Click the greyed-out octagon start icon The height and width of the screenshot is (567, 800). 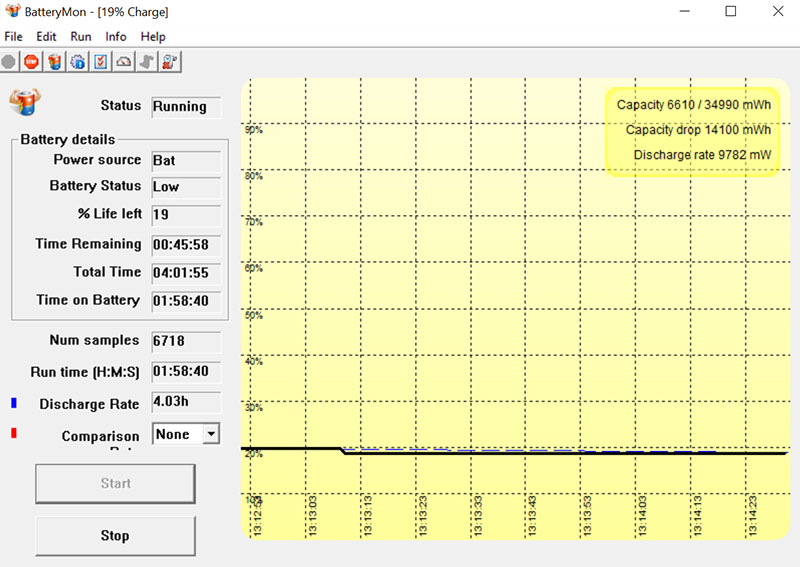pyautogui.click(x=9, y=62)
